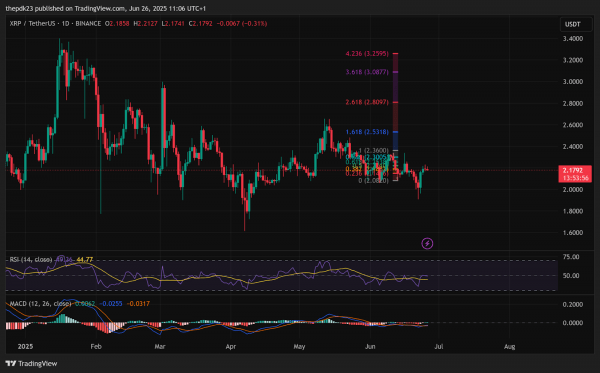Screen dimensions: 600x373
Task: Click the USDT currency button
Action: click(x=573, y=24)
